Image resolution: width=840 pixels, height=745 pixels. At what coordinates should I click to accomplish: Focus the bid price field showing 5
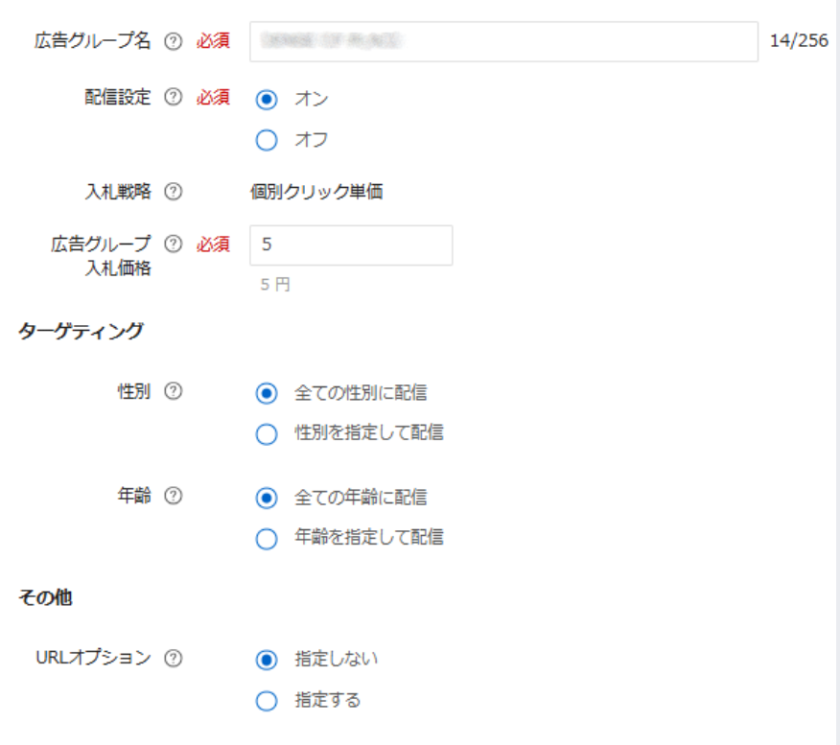click(351, 245)
